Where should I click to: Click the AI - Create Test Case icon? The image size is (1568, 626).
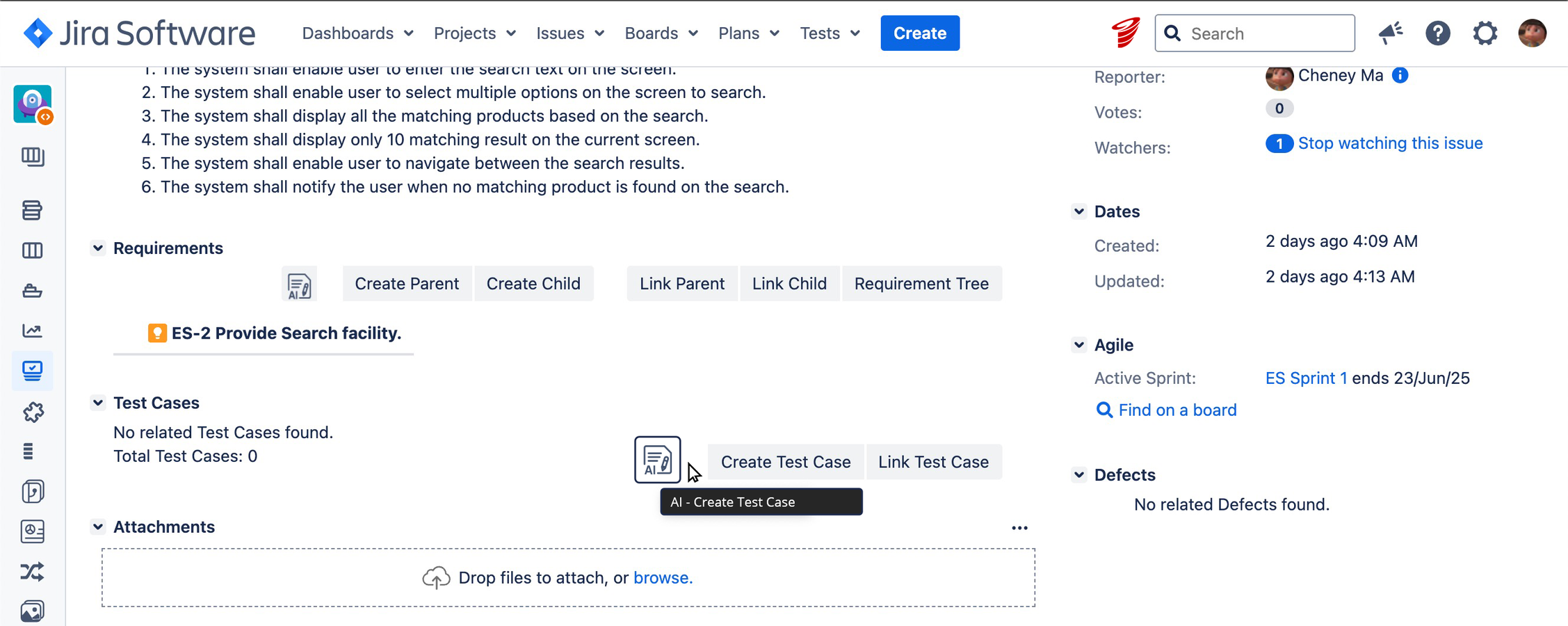657,460
